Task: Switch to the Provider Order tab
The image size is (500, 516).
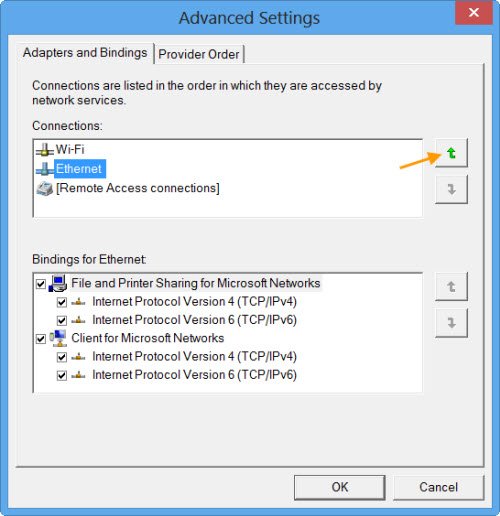Action: [x=199, y=54]
